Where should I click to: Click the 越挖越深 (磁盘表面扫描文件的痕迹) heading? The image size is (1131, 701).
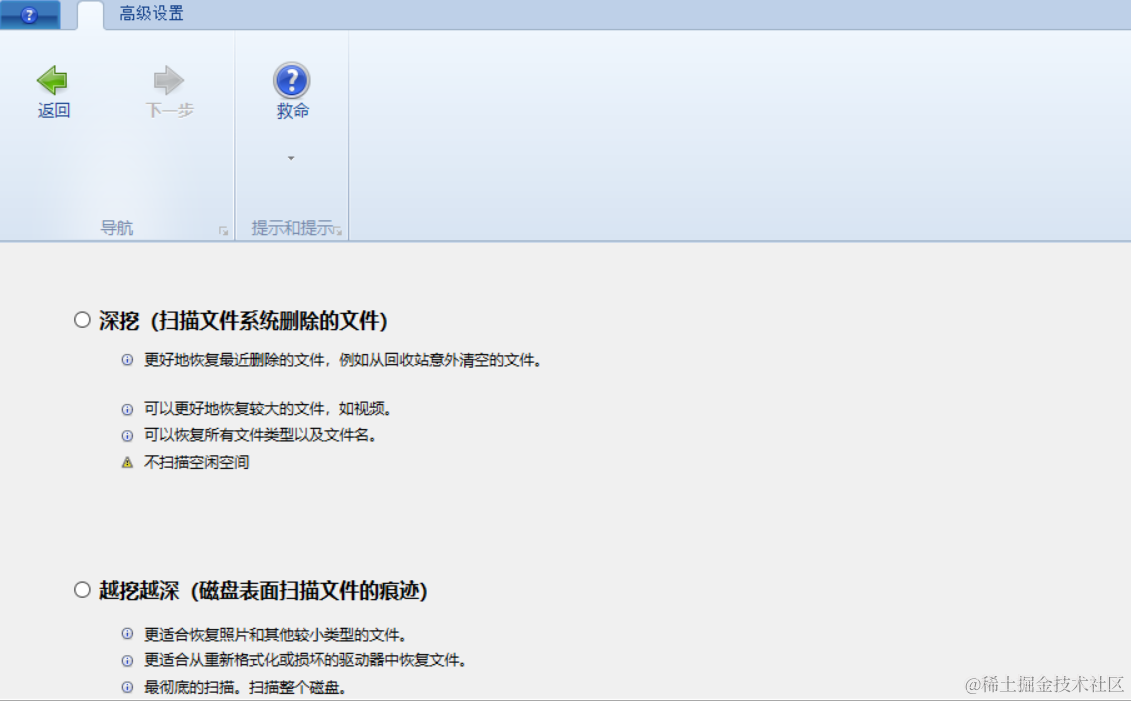263,591
